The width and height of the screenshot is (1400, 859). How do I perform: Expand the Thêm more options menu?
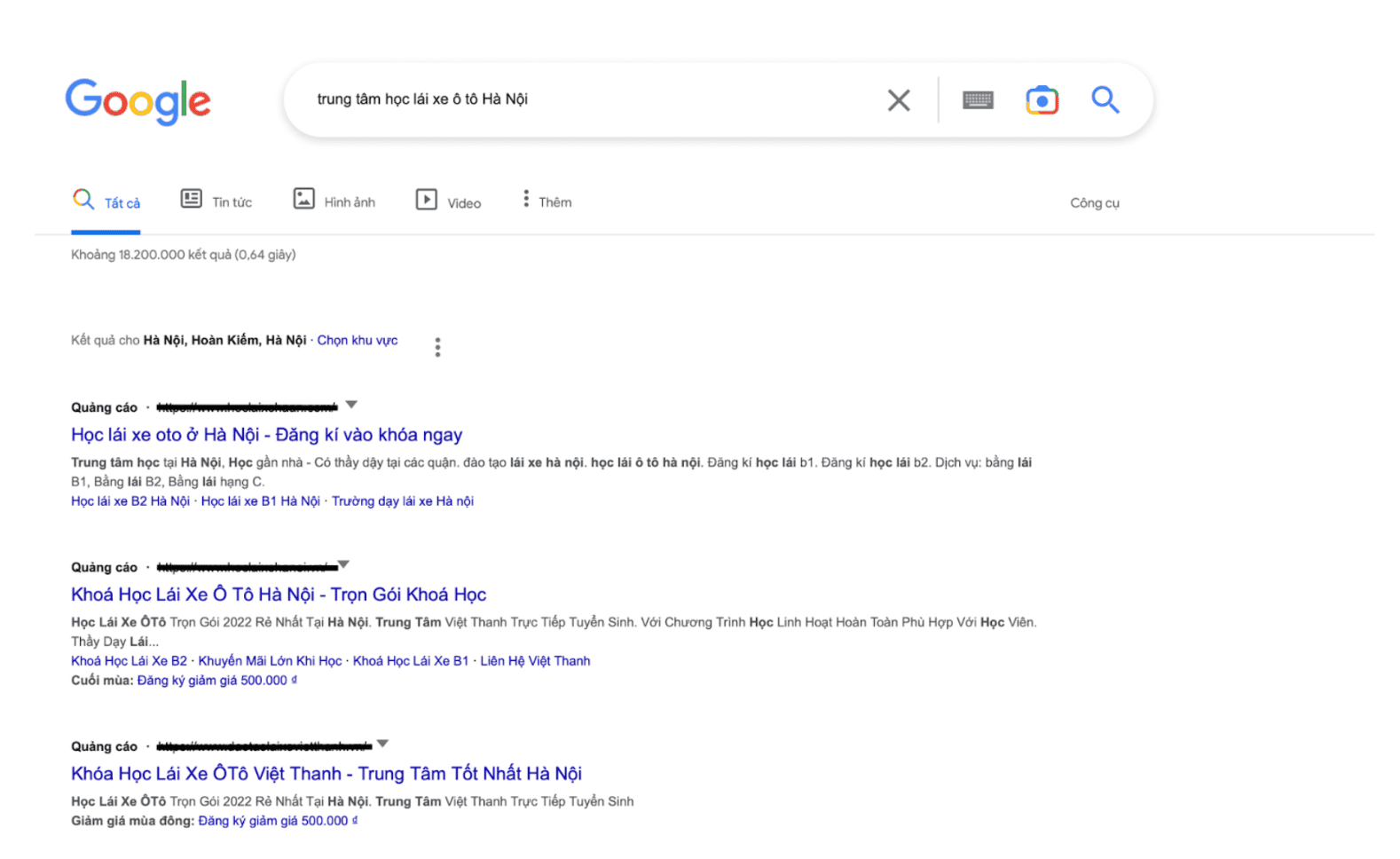[x=547, y=202]
